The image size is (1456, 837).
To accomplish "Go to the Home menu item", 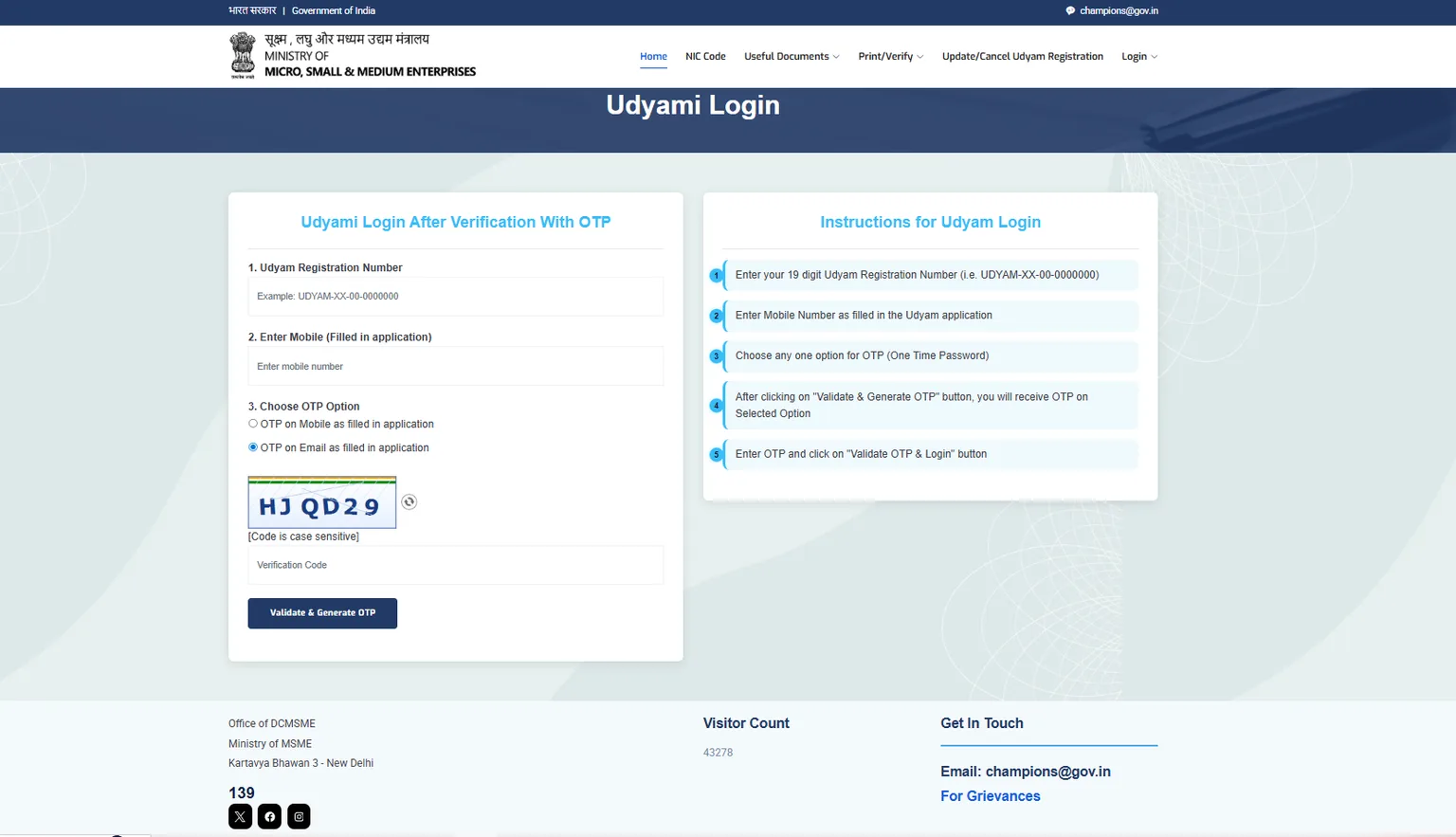I will click(653, 57).
